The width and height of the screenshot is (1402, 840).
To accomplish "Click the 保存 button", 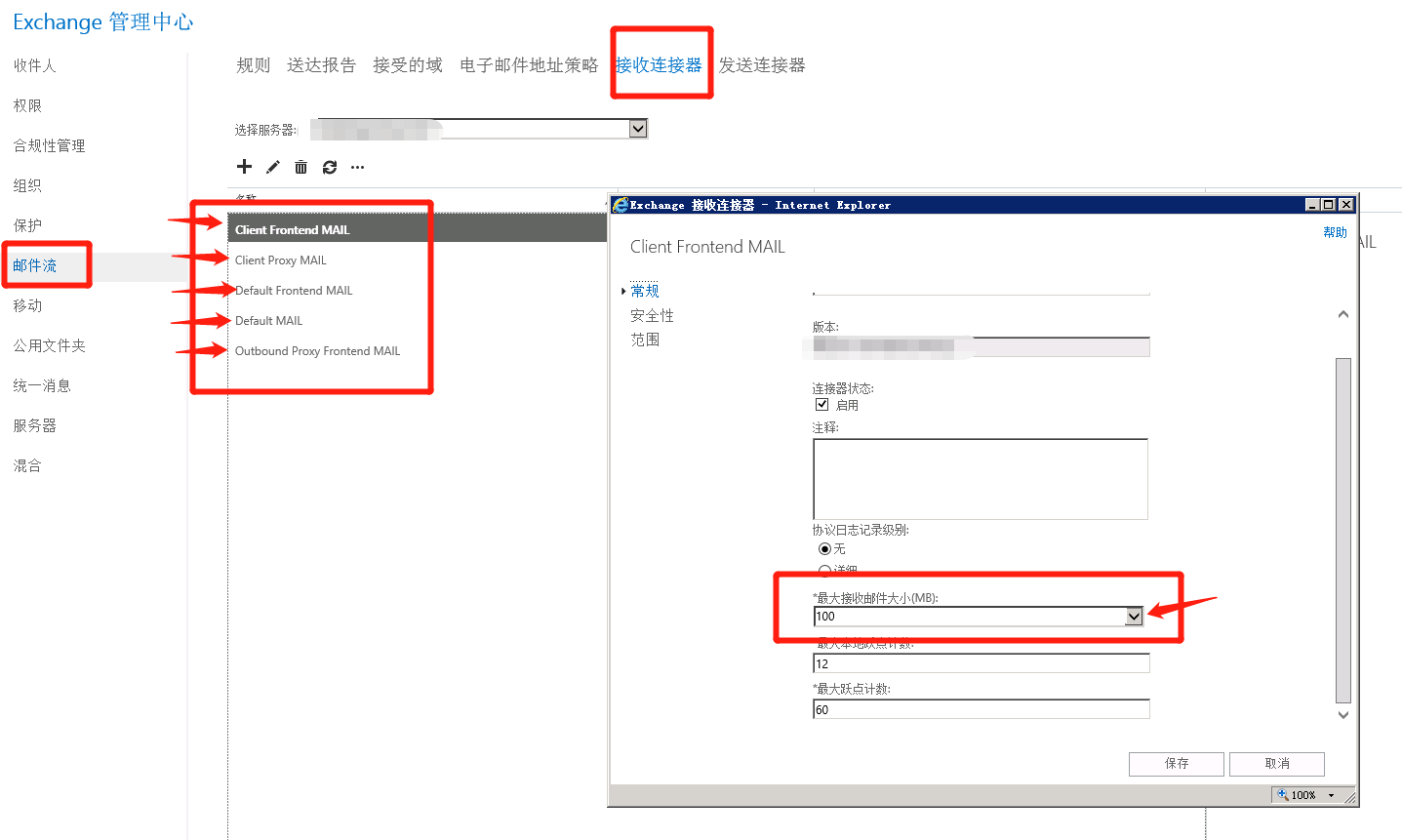I will pyautogui.click(x=1176, y=764).
